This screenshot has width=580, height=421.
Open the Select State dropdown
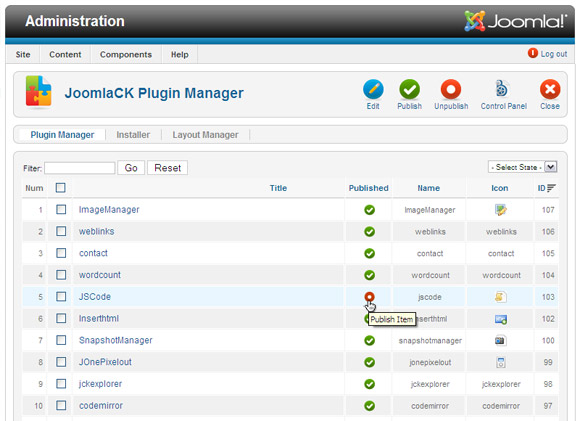pos(522,167)
